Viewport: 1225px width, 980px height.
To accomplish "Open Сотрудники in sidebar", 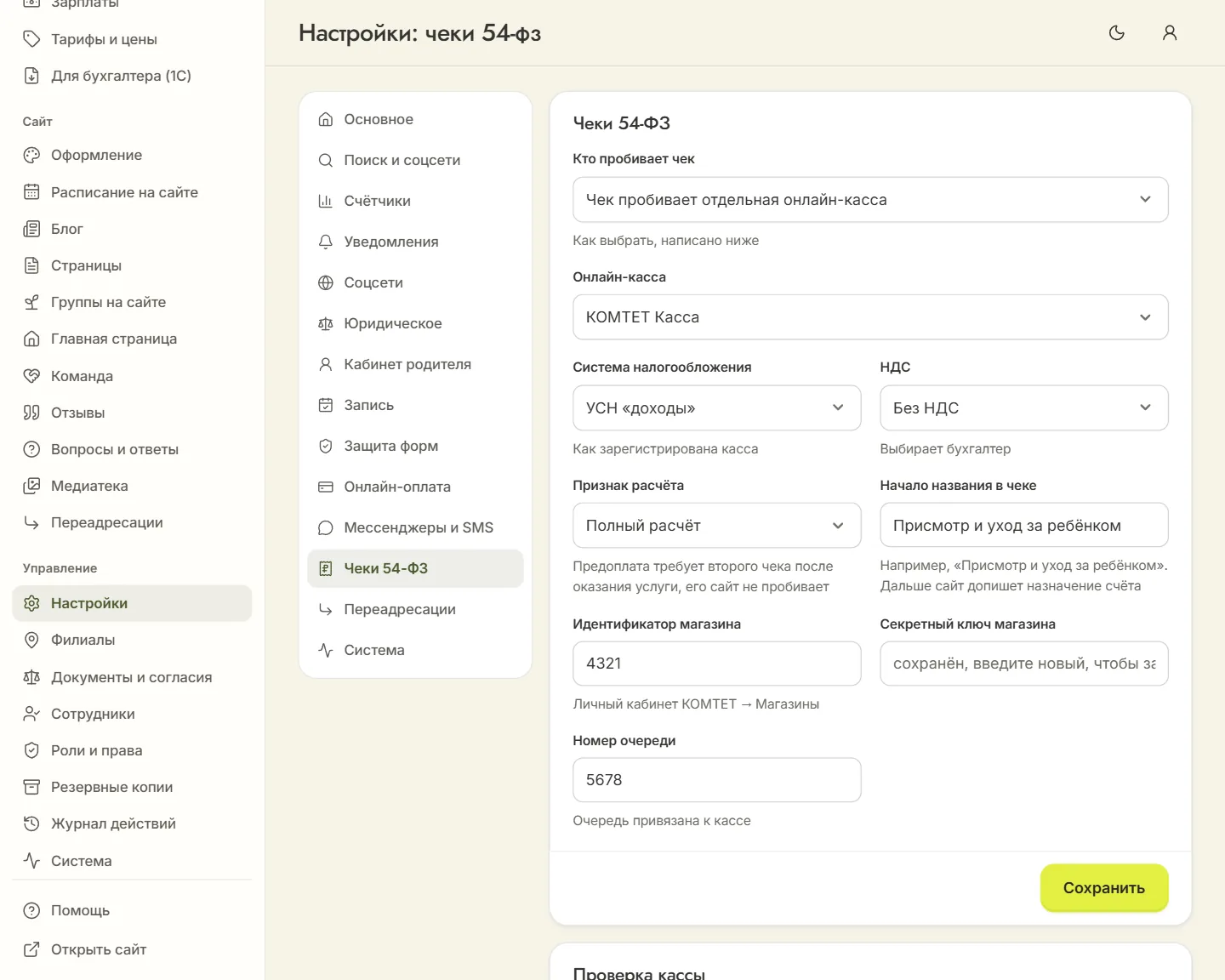I will tap(132, 714).
